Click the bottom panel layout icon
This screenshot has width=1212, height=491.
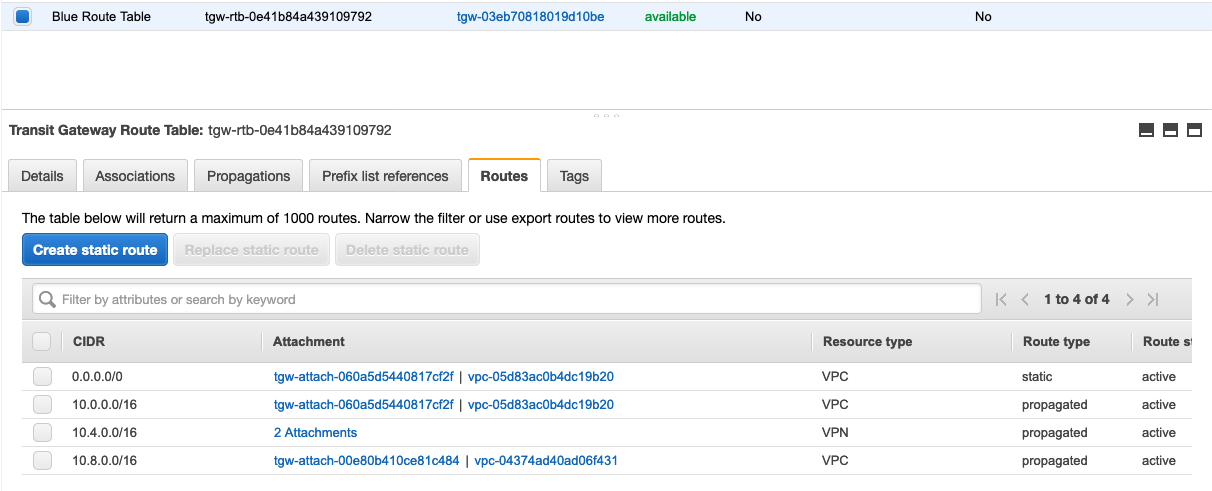pos(1147,131)
